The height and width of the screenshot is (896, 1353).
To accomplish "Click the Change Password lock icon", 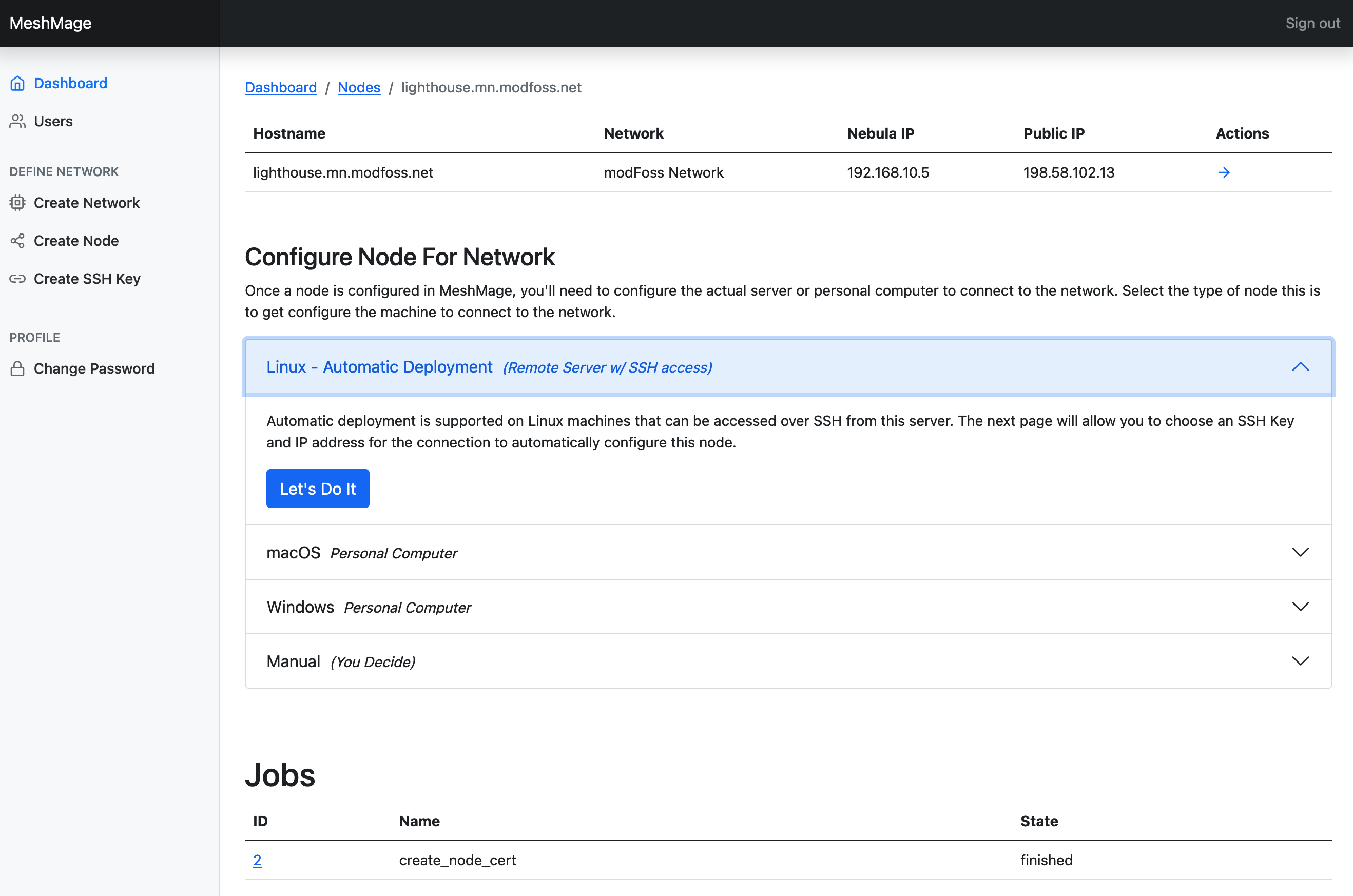I will point(17,368).
